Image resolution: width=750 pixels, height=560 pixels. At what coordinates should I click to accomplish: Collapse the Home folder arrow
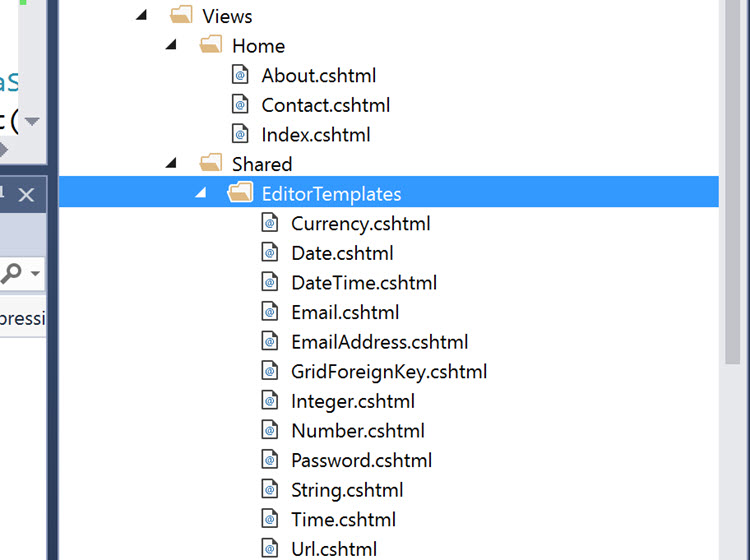click(171, 45)
